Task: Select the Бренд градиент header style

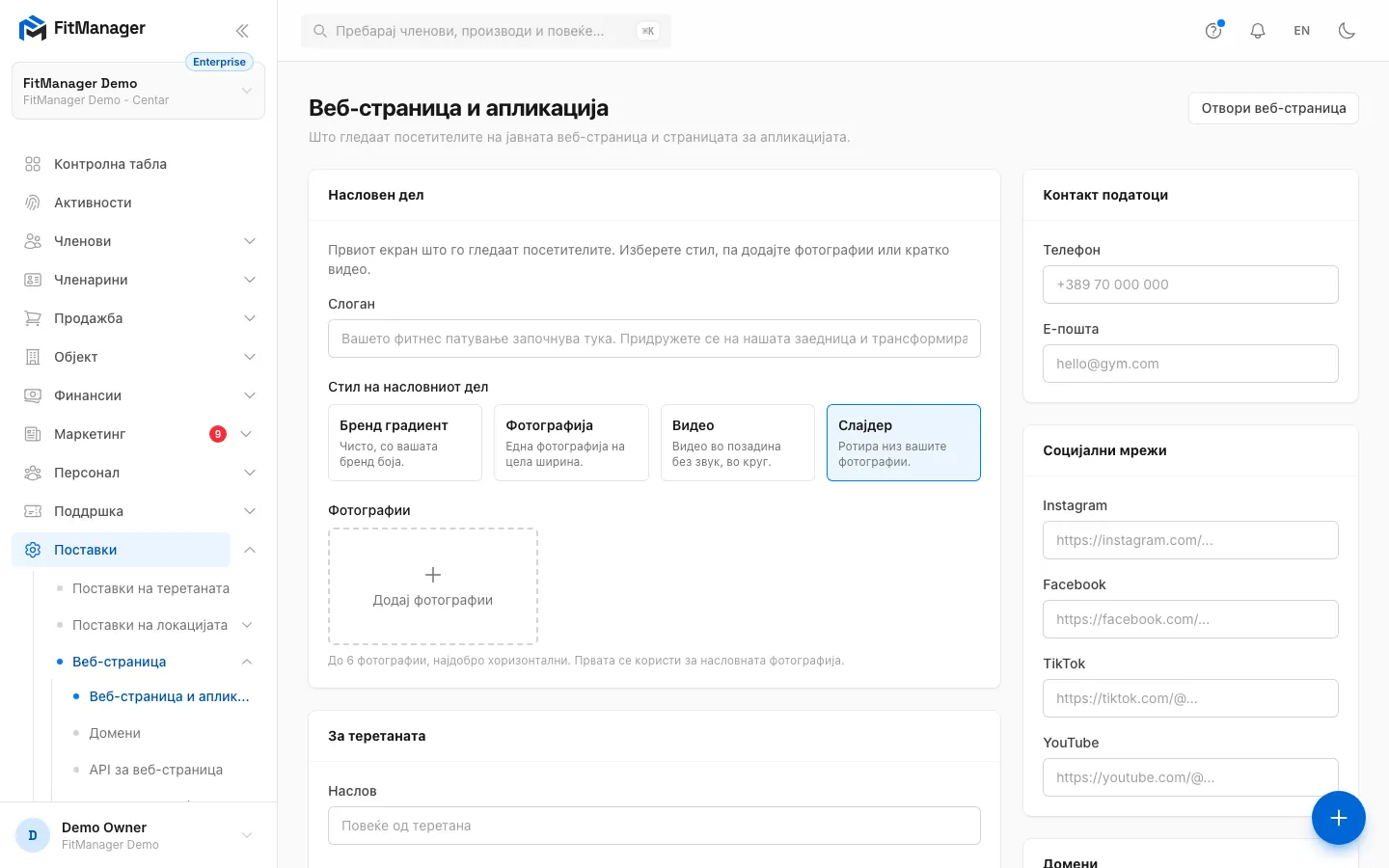Action: click(x=405, y=443)
